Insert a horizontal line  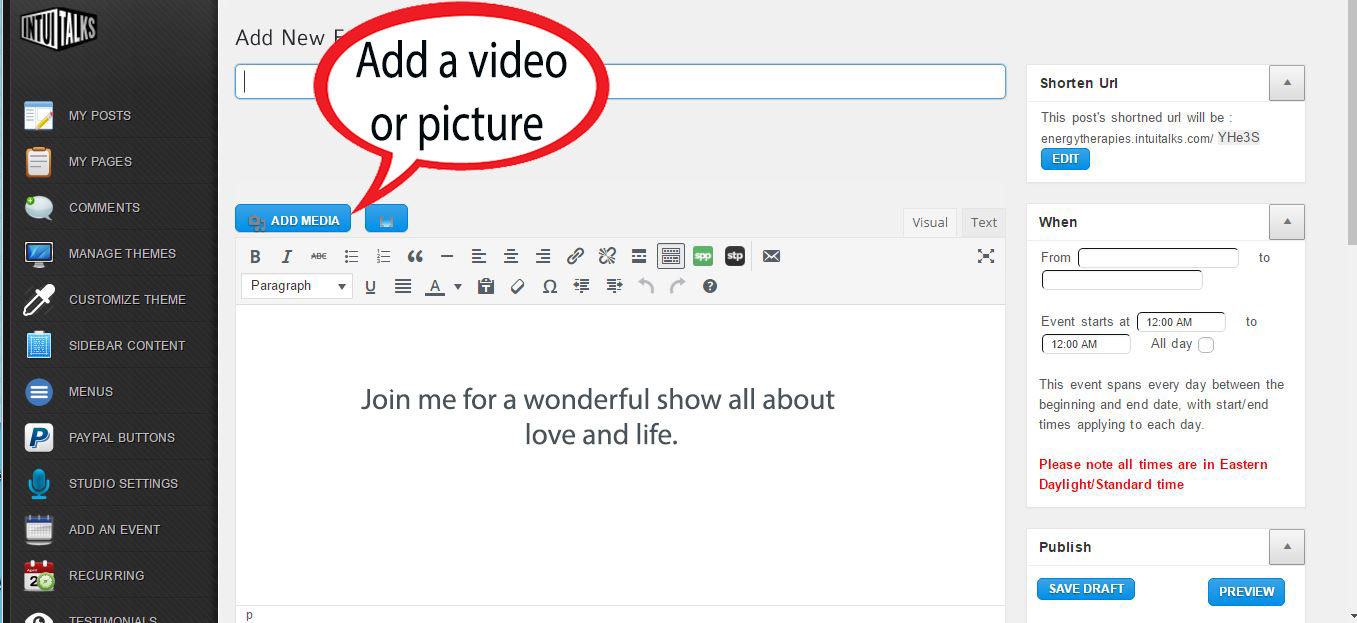click(x=447, y=256)
